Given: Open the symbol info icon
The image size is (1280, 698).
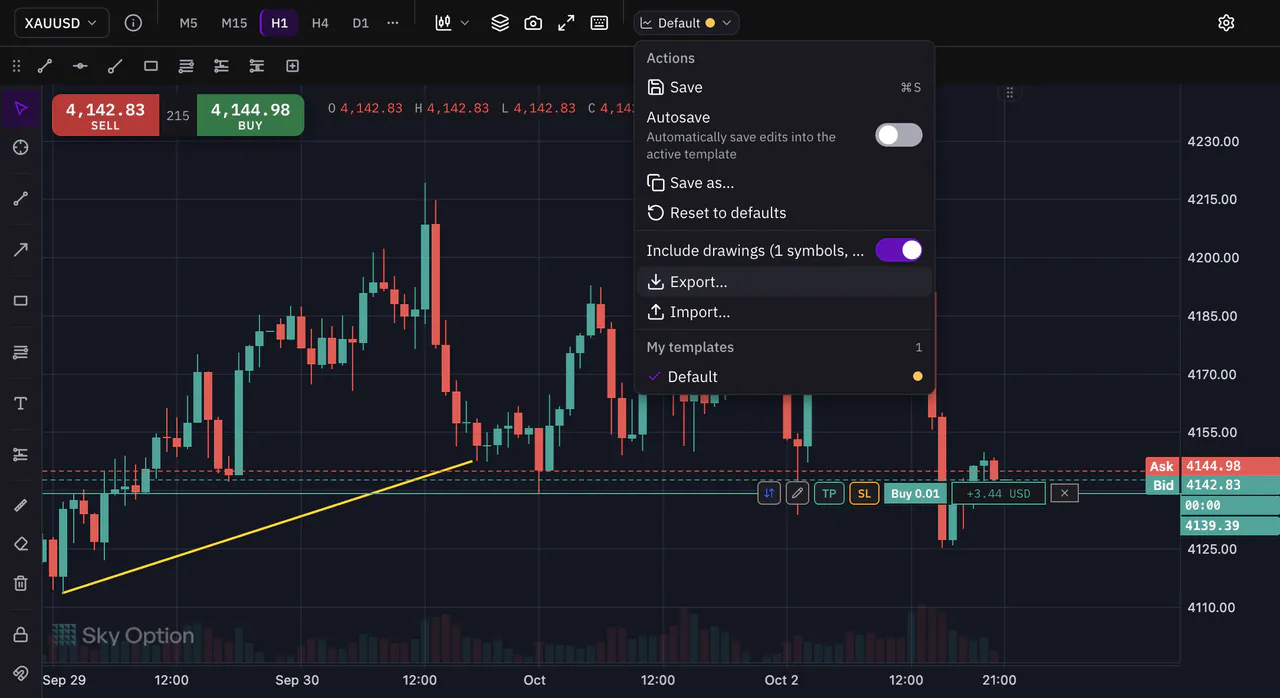Looking at the screenshot, I should point(133,23).
